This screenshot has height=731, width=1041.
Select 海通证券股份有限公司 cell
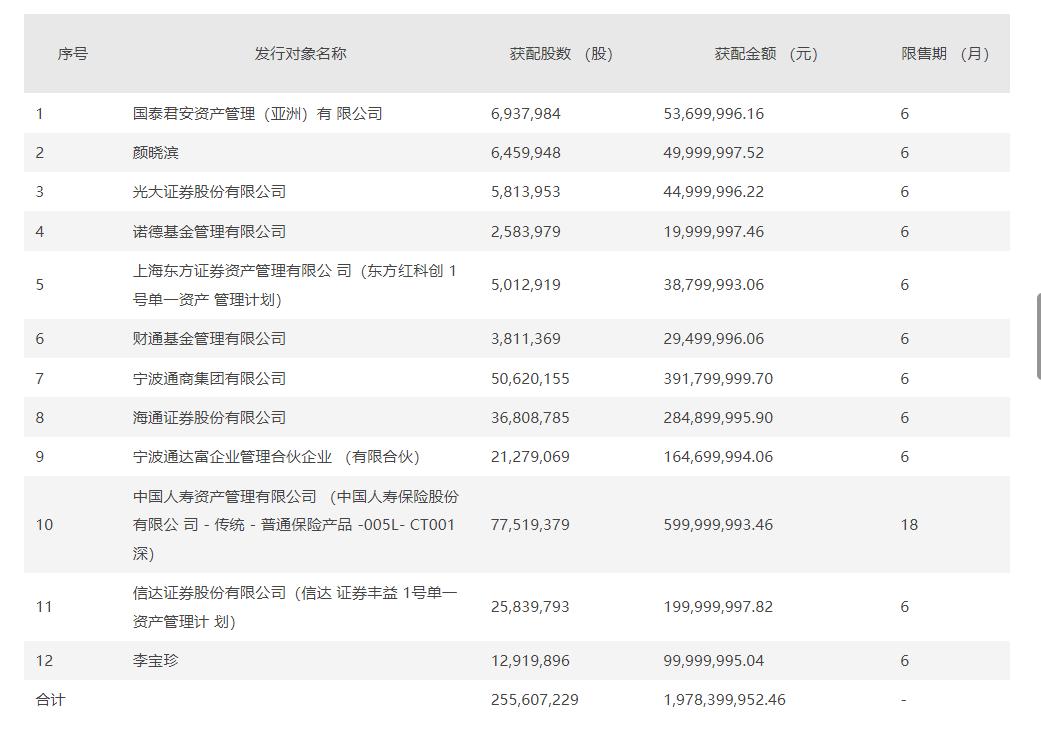pyautogui.click(x=209, y=418)
